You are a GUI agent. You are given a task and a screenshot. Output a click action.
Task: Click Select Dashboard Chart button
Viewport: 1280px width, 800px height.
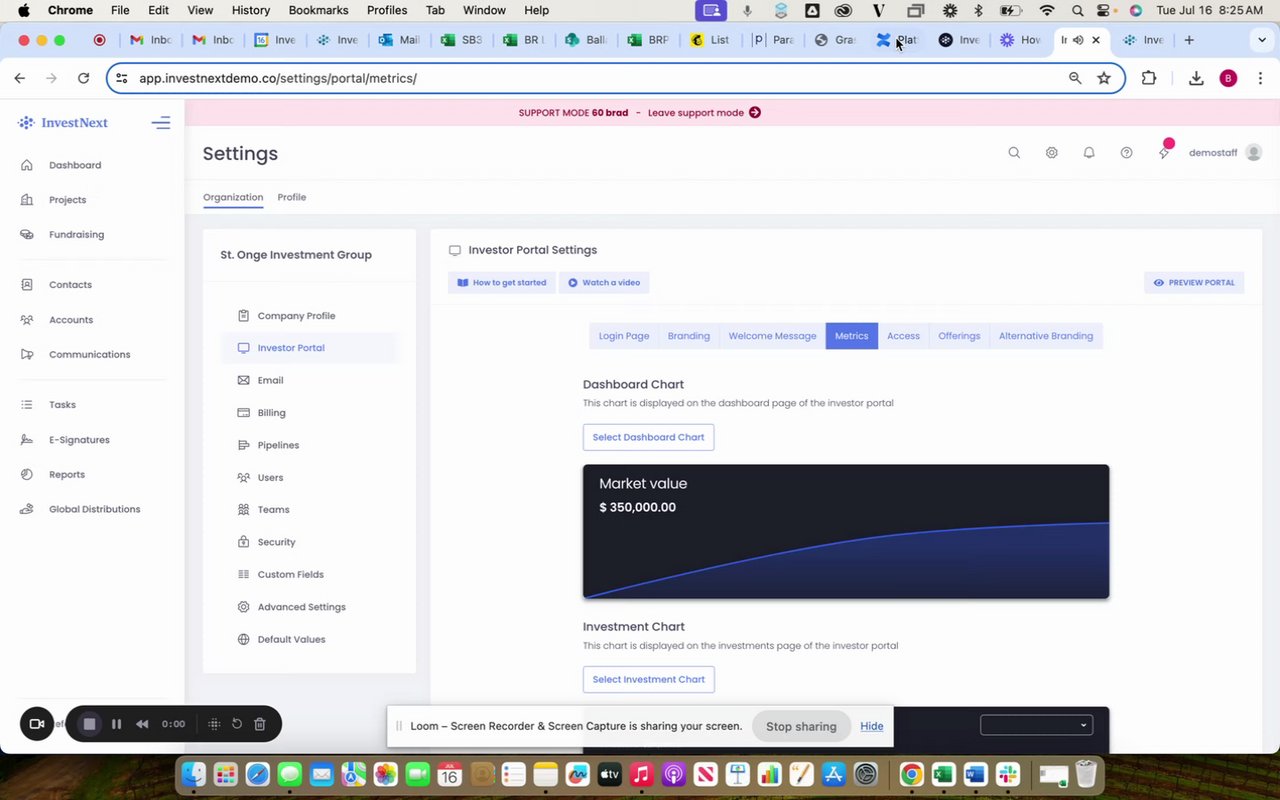point(648,437)
